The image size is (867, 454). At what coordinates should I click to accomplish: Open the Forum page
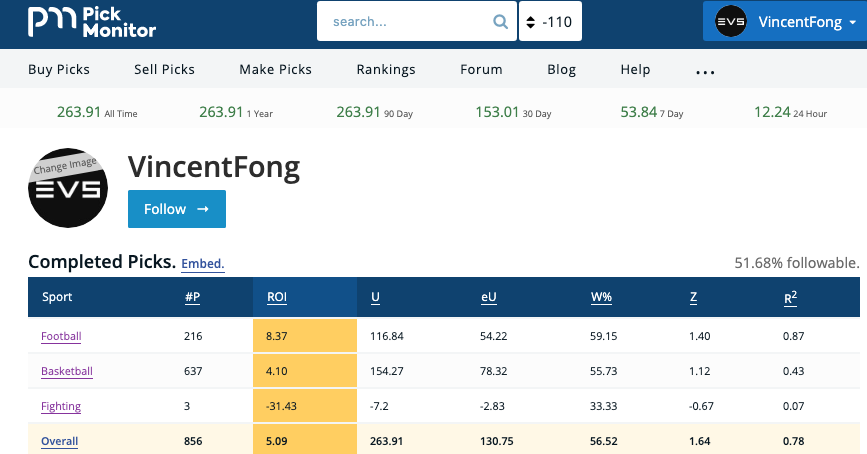tap(481, 69)
